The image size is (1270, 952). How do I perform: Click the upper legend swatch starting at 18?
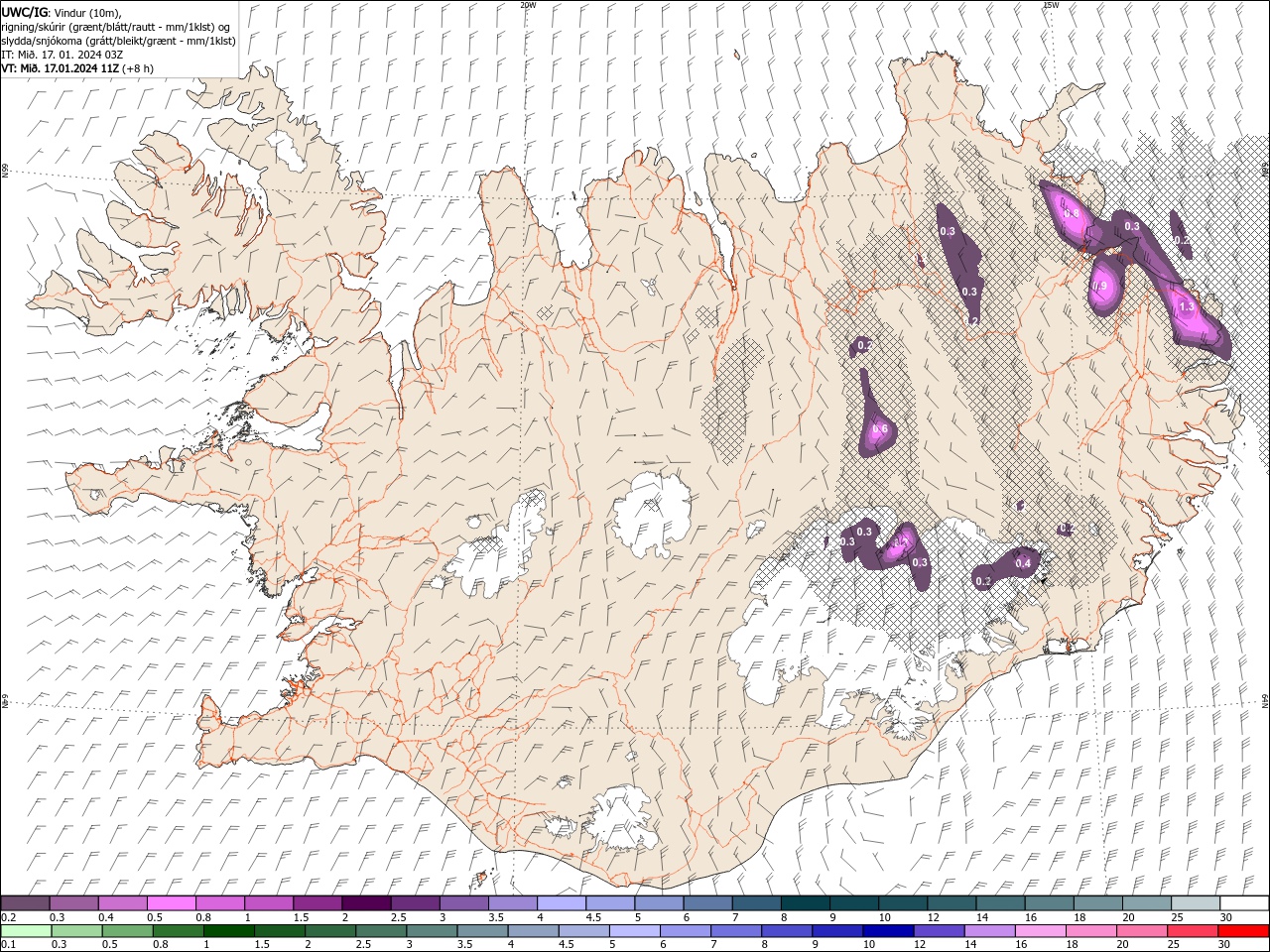click(1096, 903)
